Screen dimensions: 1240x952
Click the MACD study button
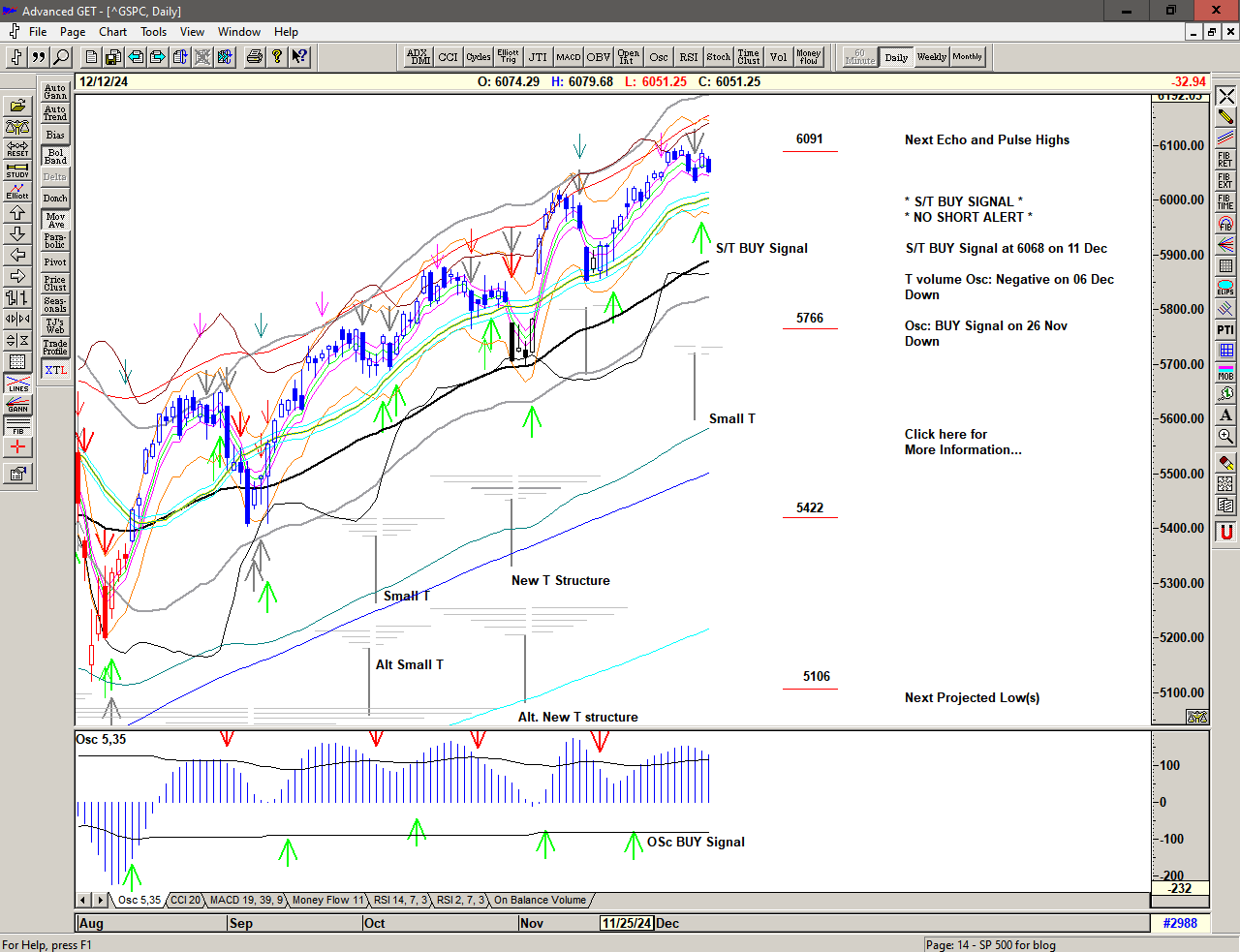coord(569,57)
